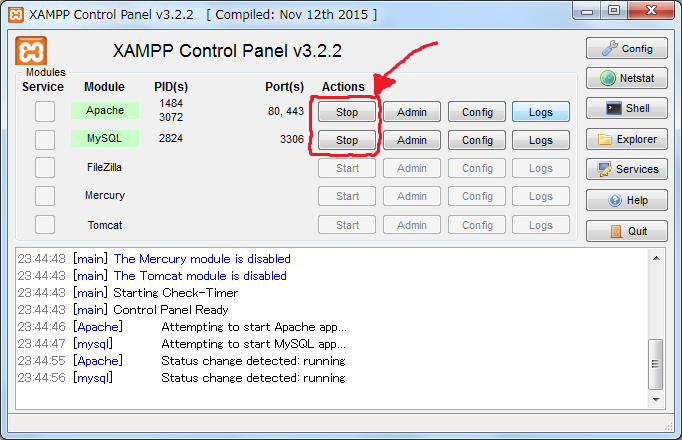Image resolution: width=682 pixels, height=440 pixels.
Task: Open the MySQL Admin page
Action: coord(411,140)
